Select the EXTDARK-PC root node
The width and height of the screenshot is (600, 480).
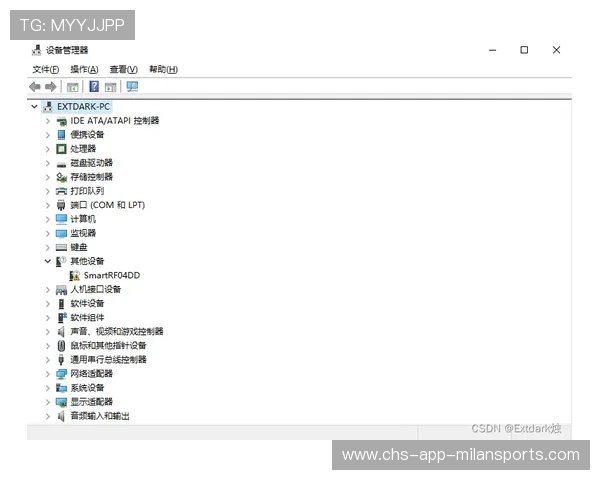pos(83,106)
